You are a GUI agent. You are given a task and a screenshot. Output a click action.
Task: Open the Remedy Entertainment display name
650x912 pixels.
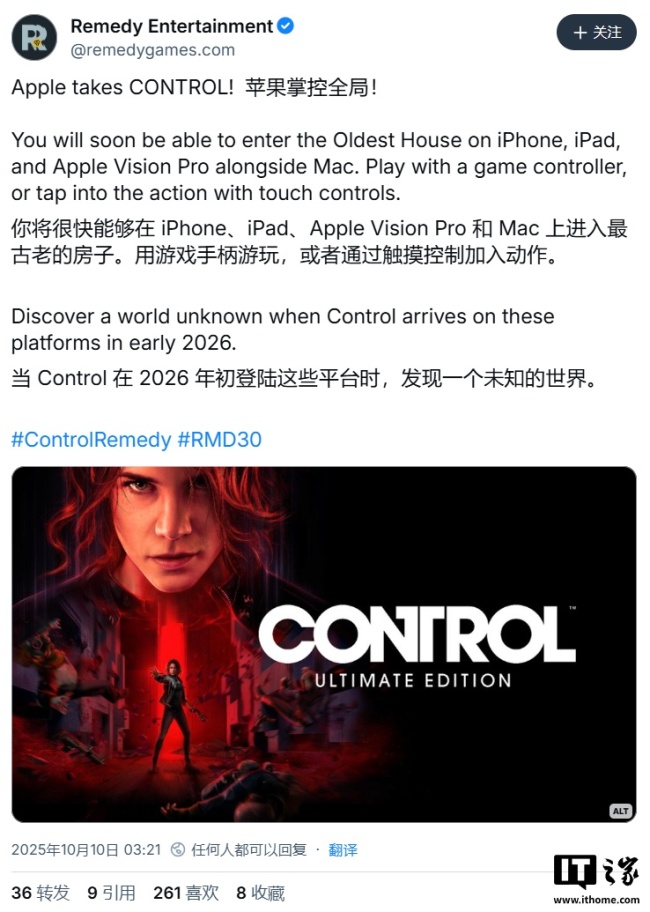(x=172, y=26)
